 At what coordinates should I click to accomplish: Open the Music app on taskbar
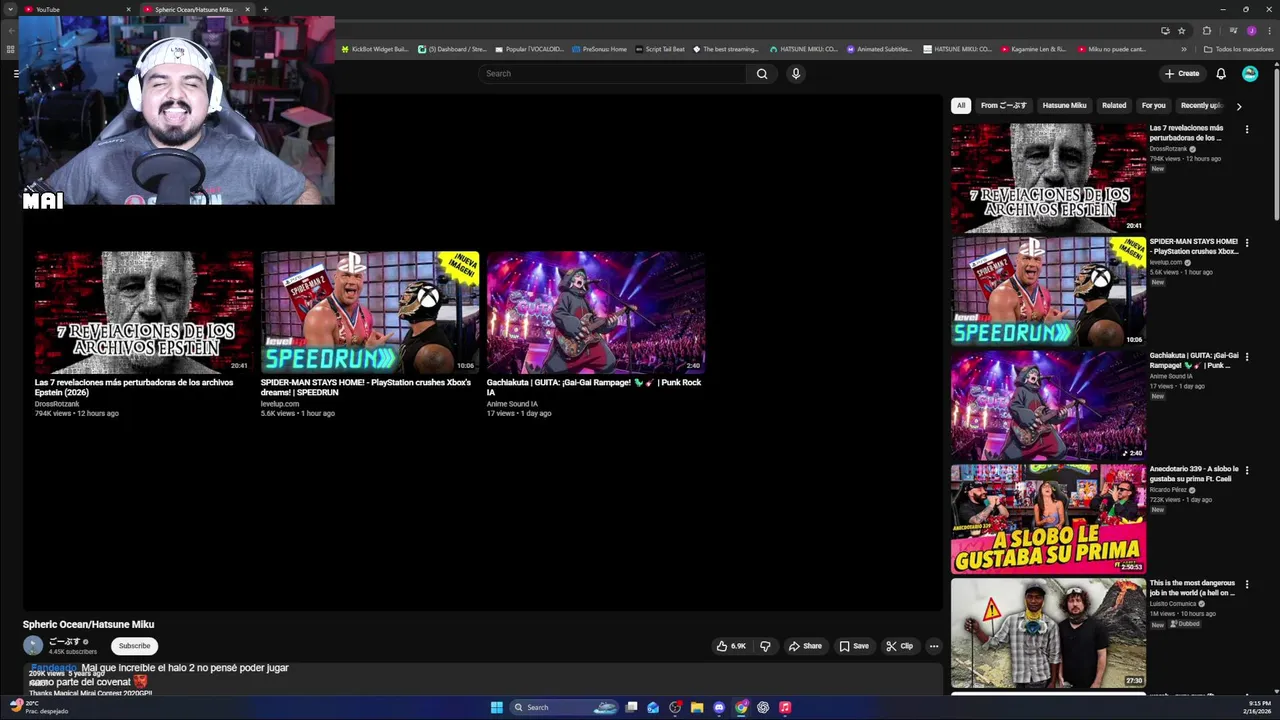coord(785,707)
